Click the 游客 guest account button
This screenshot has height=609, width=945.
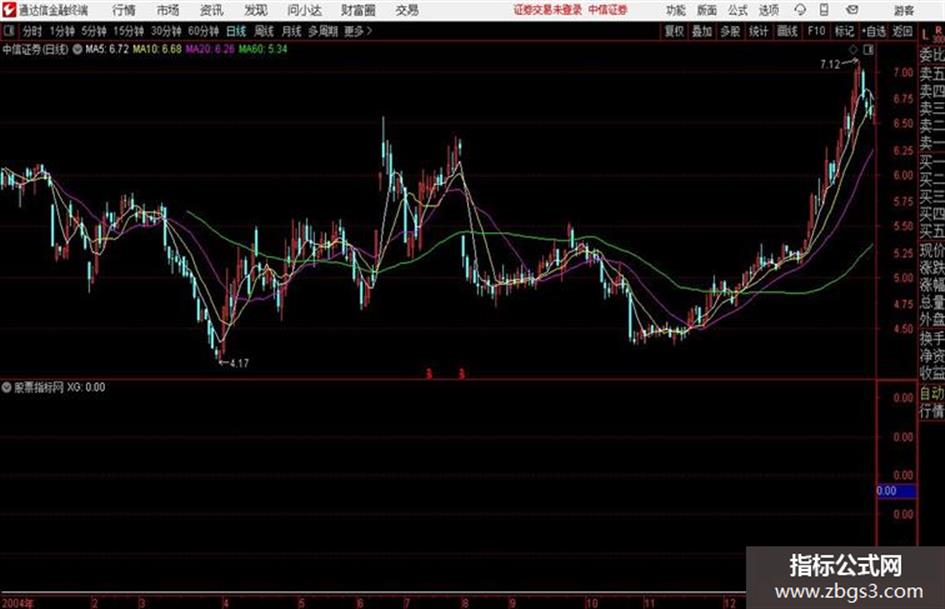pyautogui.click(x=904, y=10)
